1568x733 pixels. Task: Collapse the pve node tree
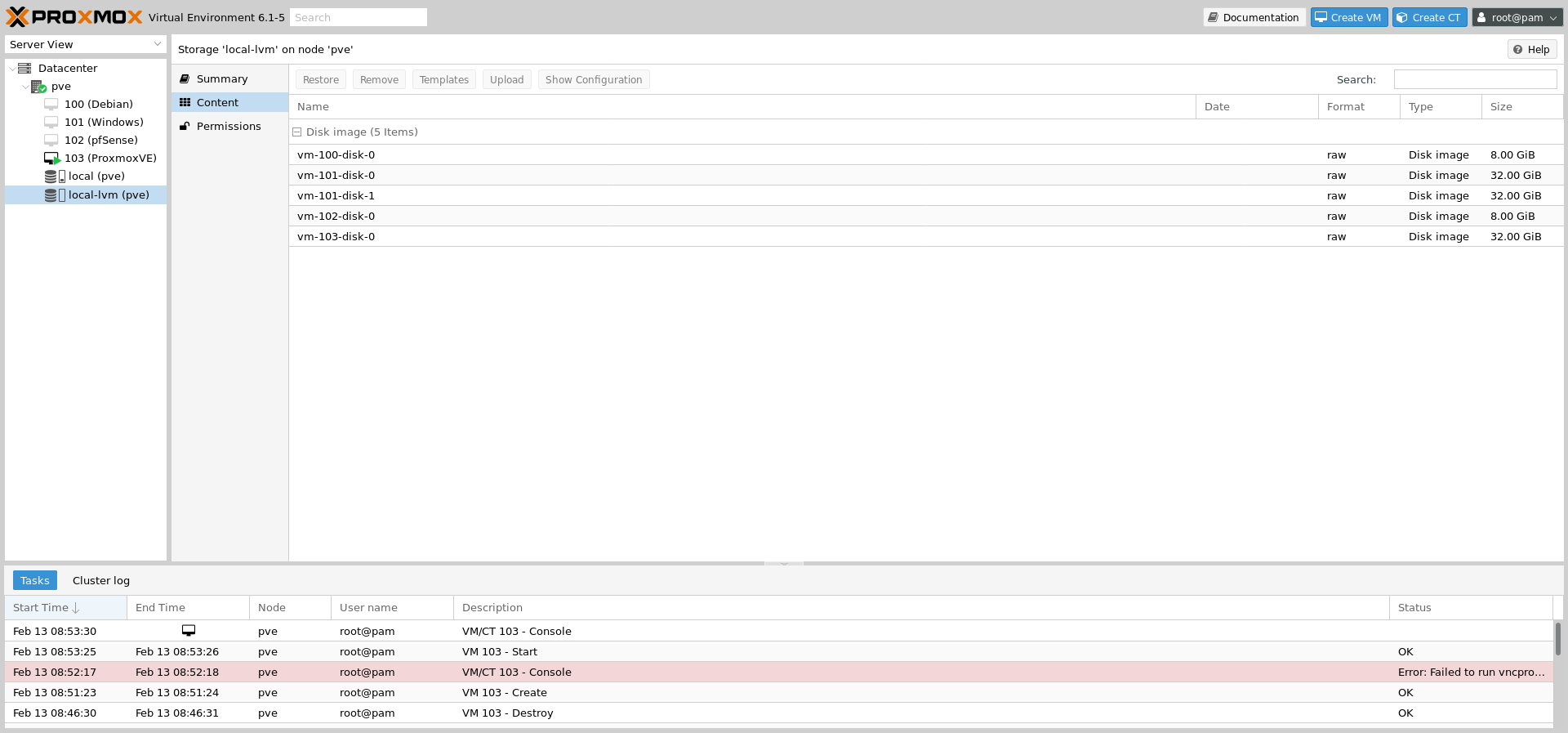tap(25, 87)
